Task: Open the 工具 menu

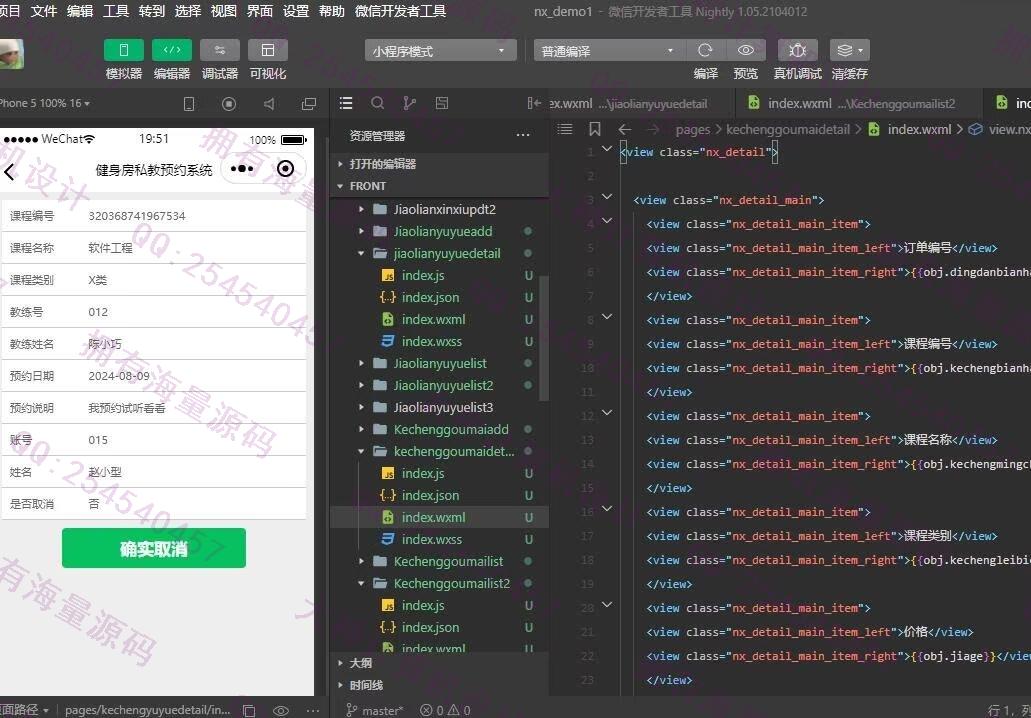Action: 116,11
